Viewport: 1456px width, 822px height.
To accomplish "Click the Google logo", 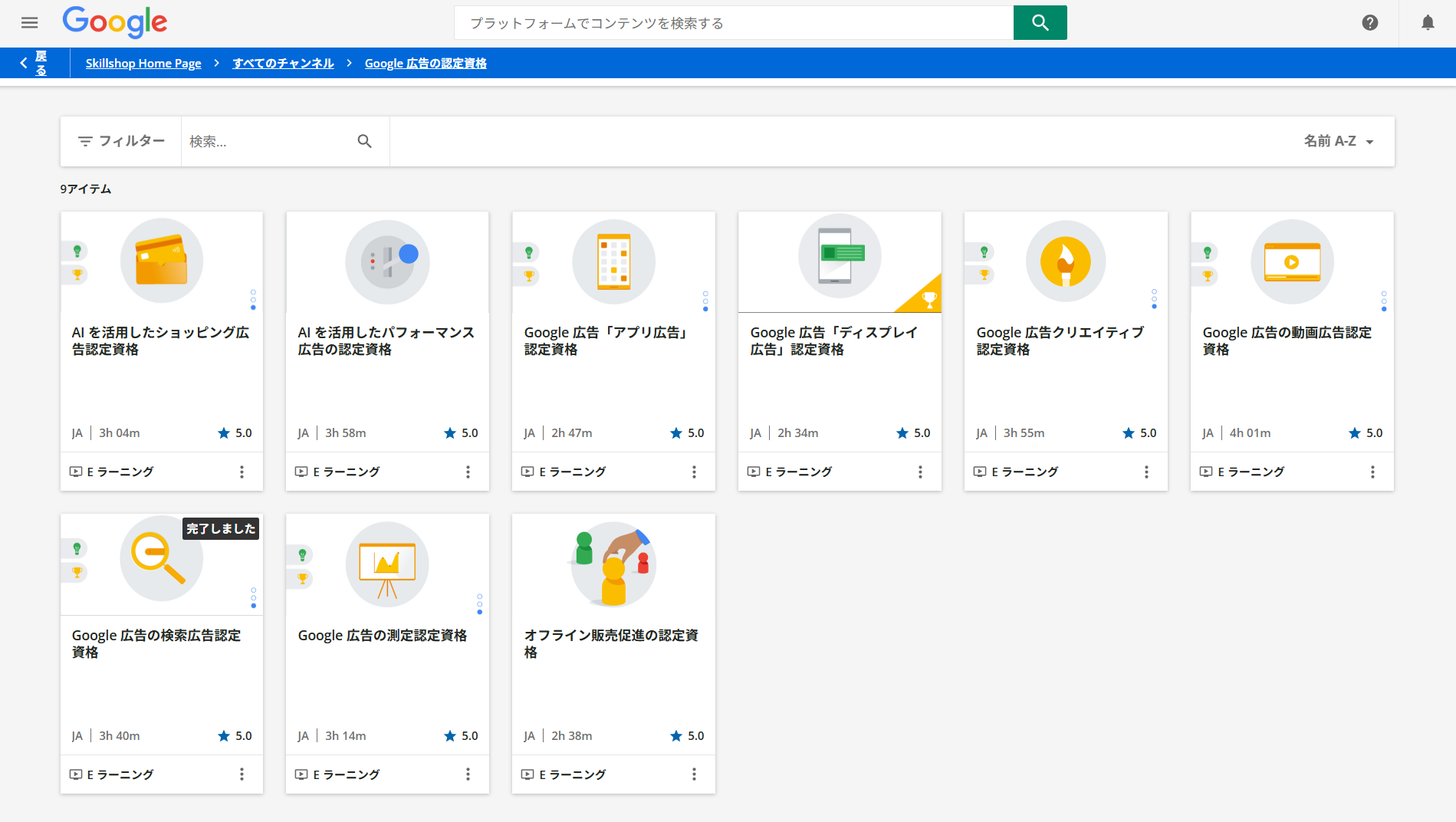I will pos(115,22).
